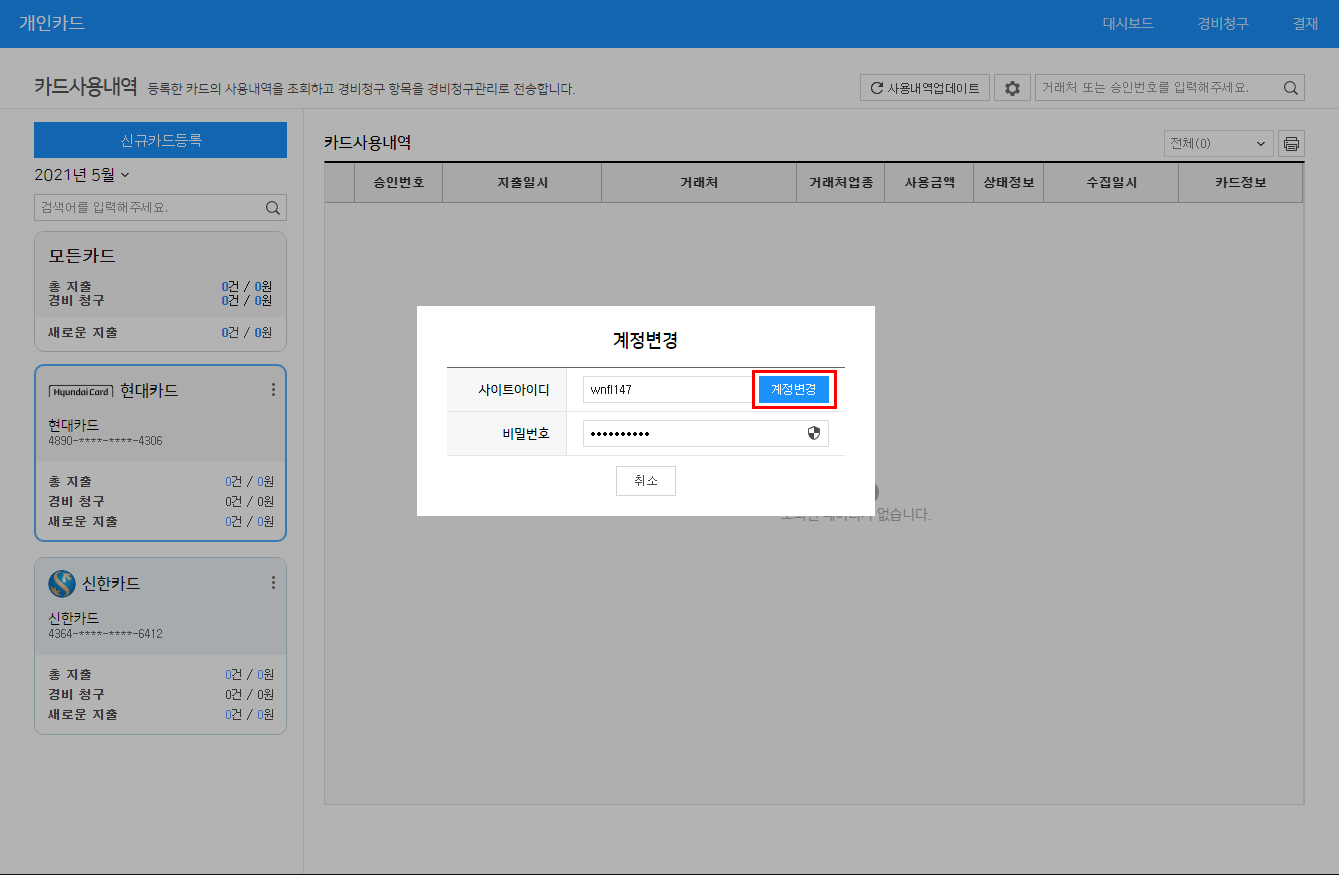Click 취소 to cancel the dialog
The width and height of the screenshot is (1339, 875).
point(645,481)
